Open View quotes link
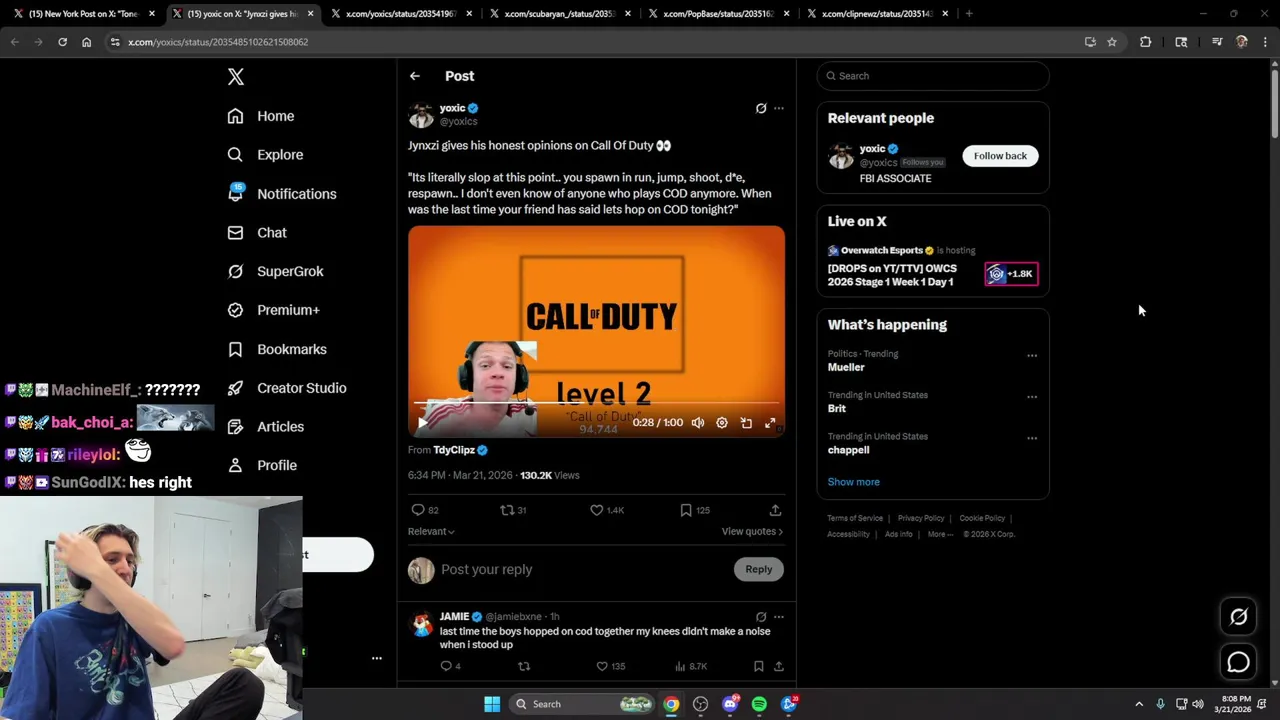1280x720 pixels. click(752, 531)
